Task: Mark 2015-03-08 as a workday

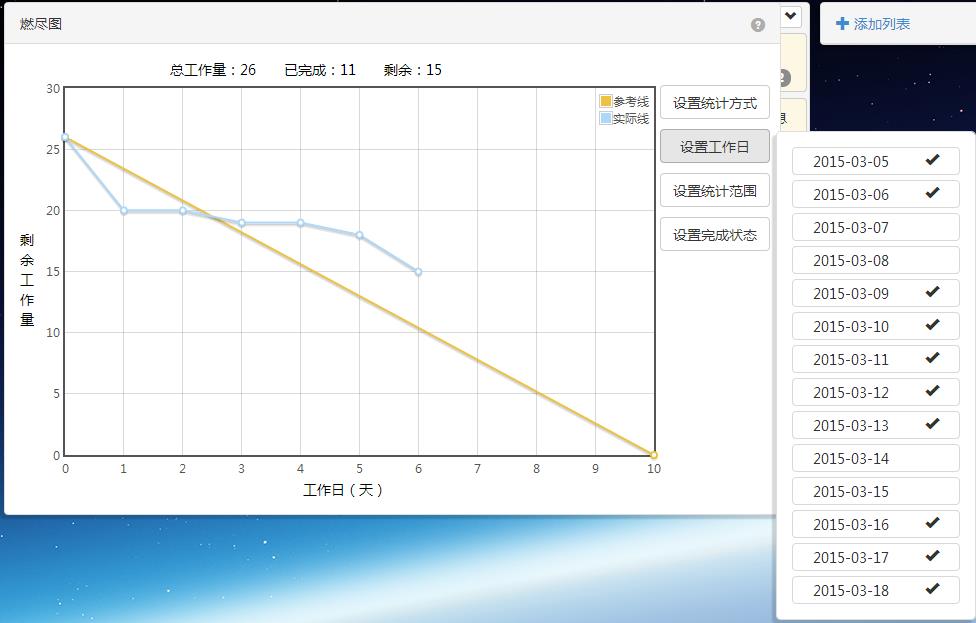Action: click(875, 260)
